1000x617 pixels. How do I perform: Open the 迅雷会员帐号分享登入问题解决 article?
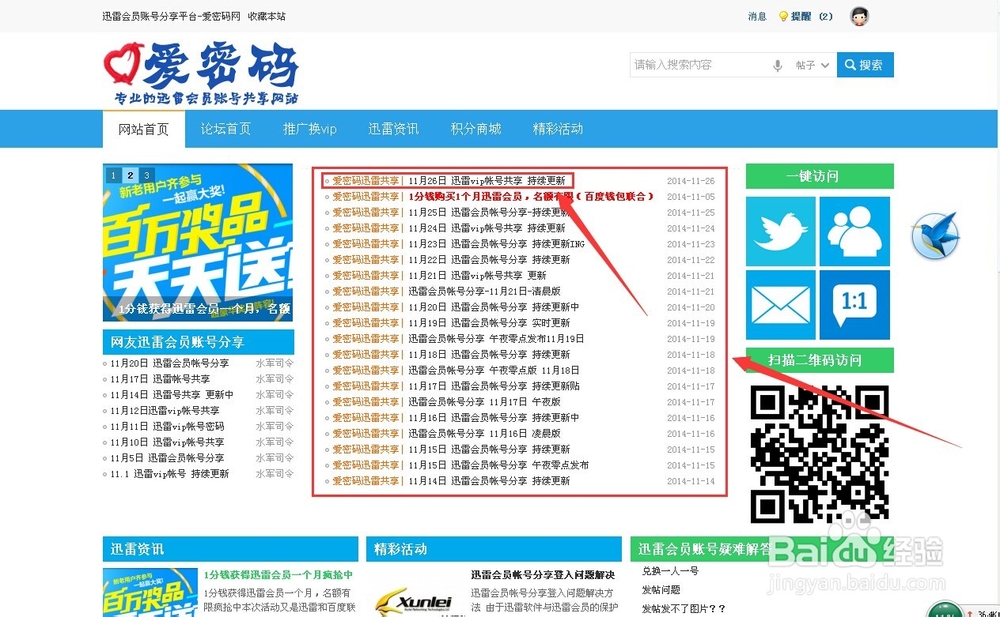(543, 575)
